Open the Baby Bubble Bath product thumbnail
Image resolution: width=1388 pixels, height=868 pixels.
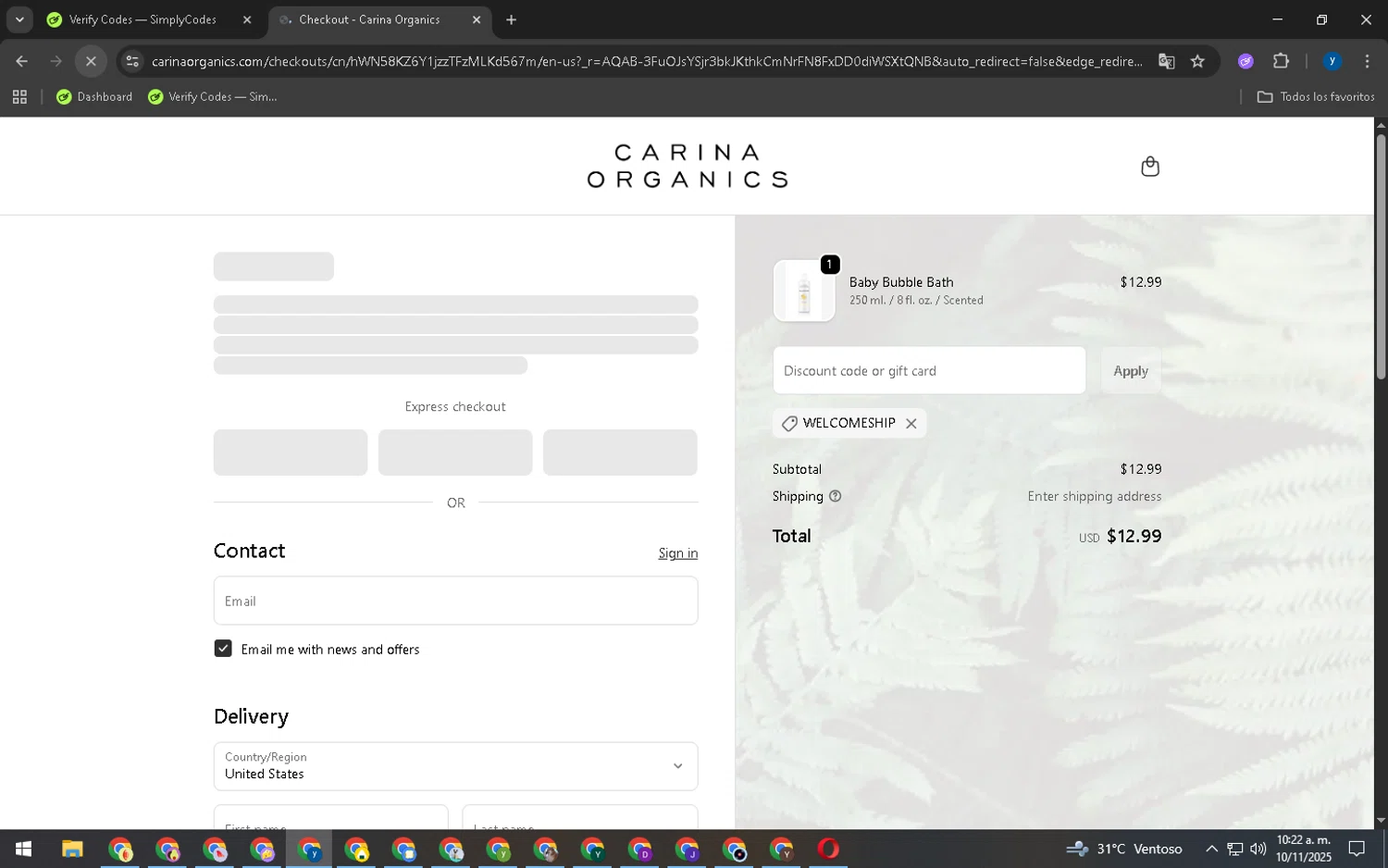(804, 291)
